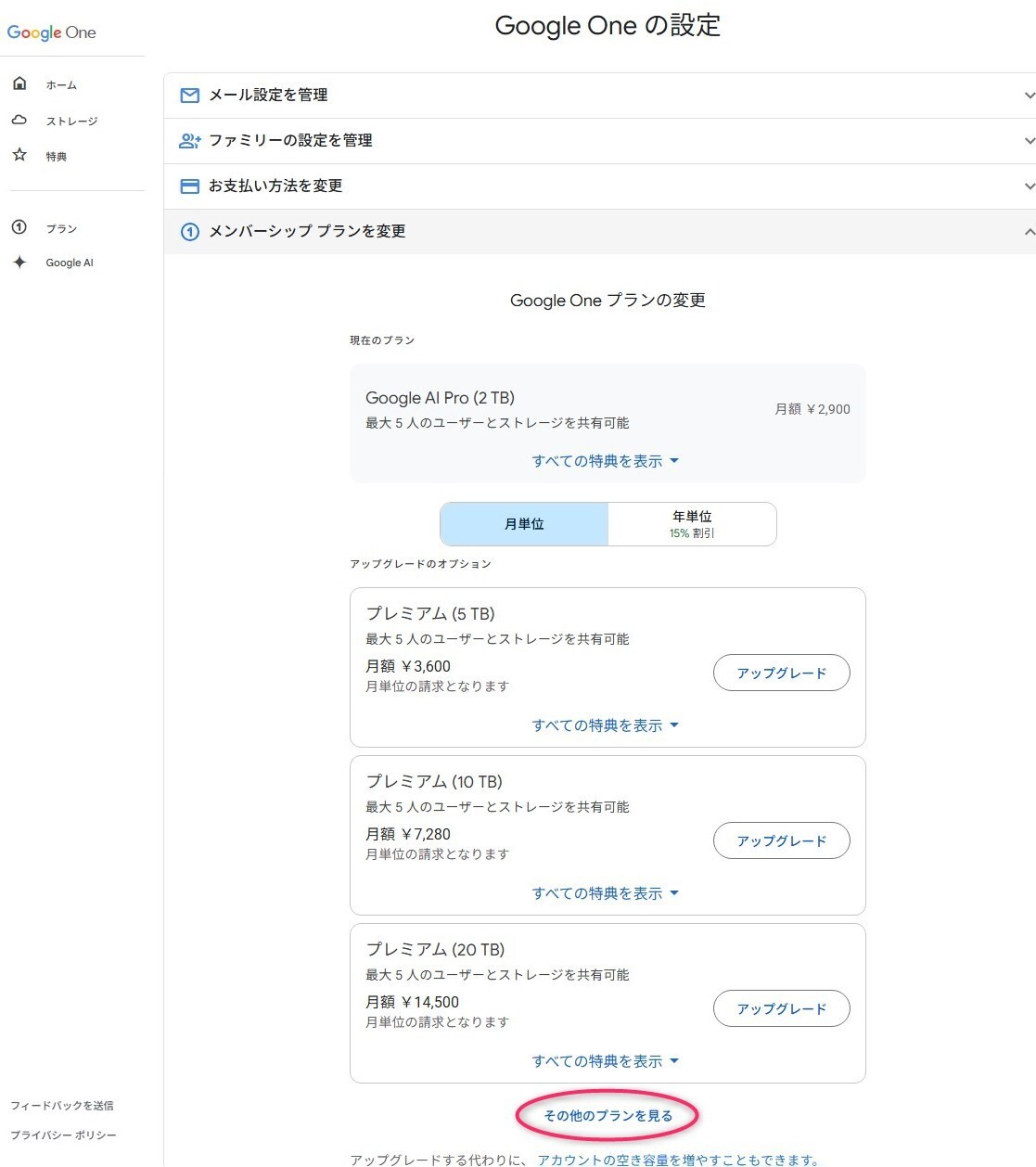The width and height of the screenshot is (1036, 1167).
Task: Click Google AI Pro (2 TB) plan name
Action: [440, 398]
